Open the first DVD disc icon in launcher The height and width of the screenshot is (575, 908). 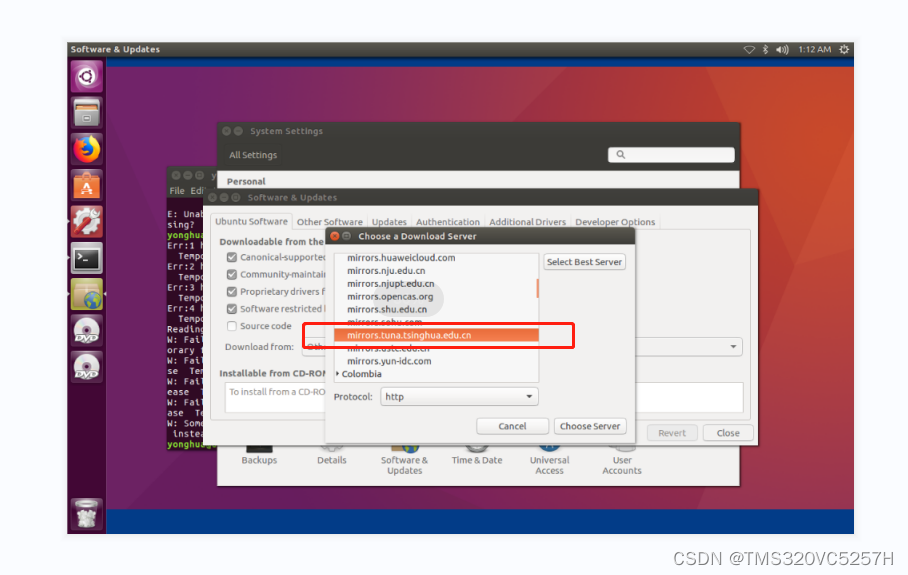click(87, 331)
